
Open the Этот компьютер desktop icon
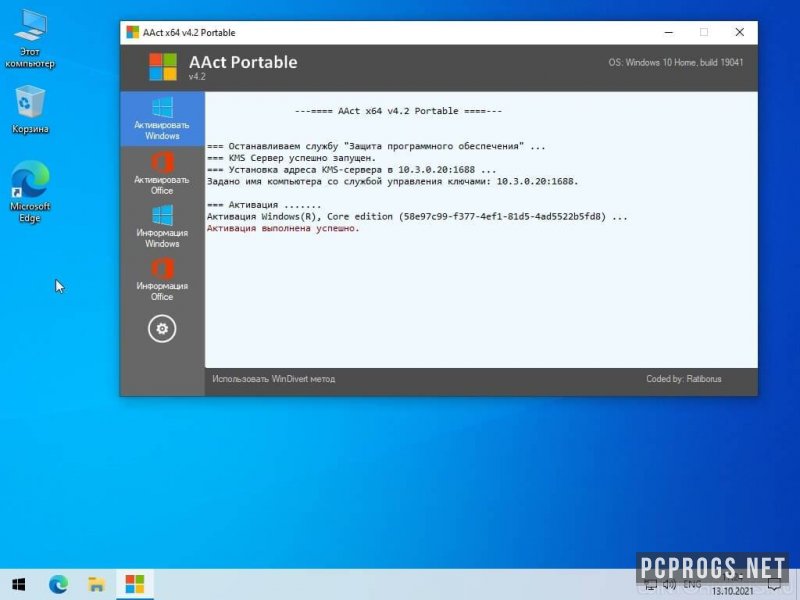(x=30, y=39)
